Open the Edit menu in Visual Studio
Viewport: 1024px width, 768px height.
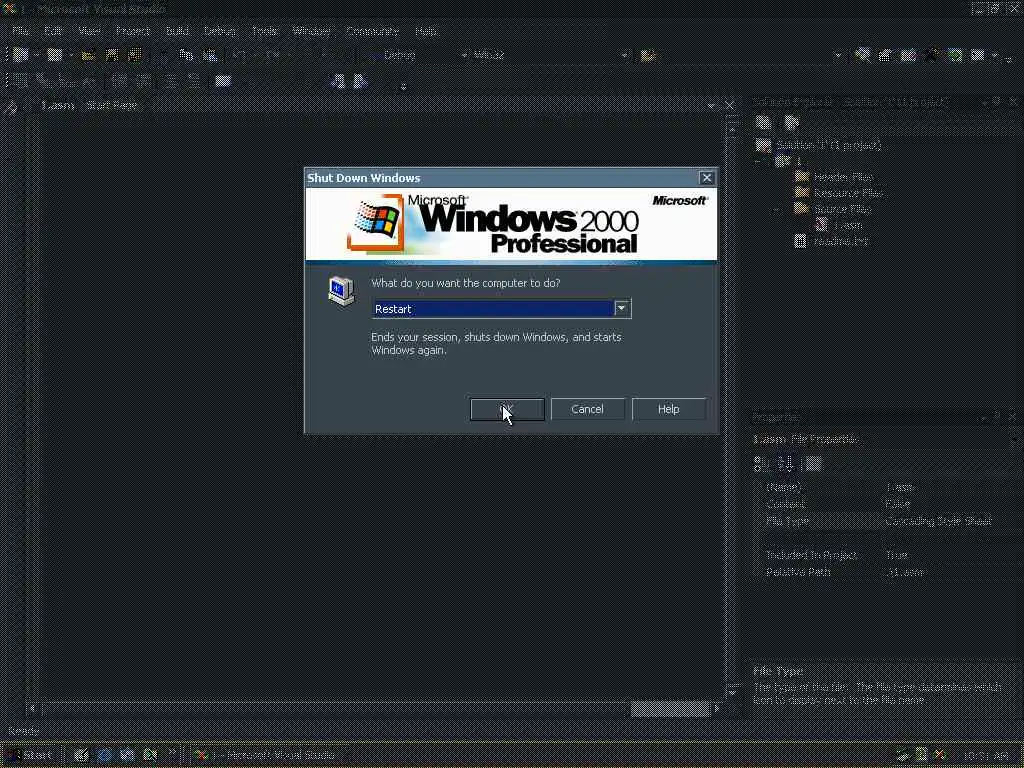click(x=54, y=31)
